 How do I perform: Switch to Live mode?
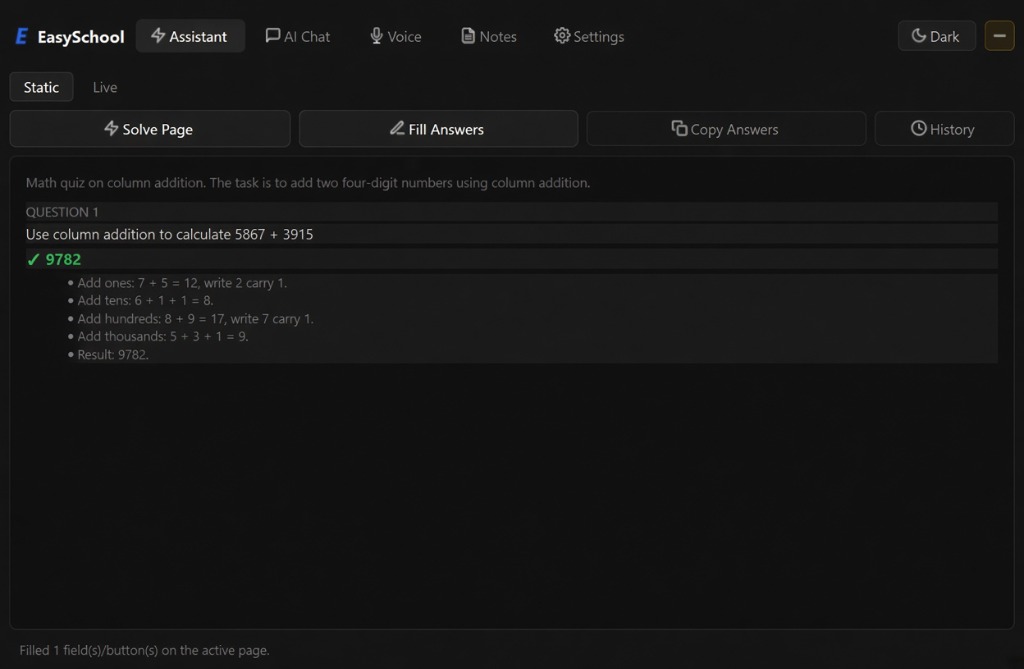coord(104,87)
